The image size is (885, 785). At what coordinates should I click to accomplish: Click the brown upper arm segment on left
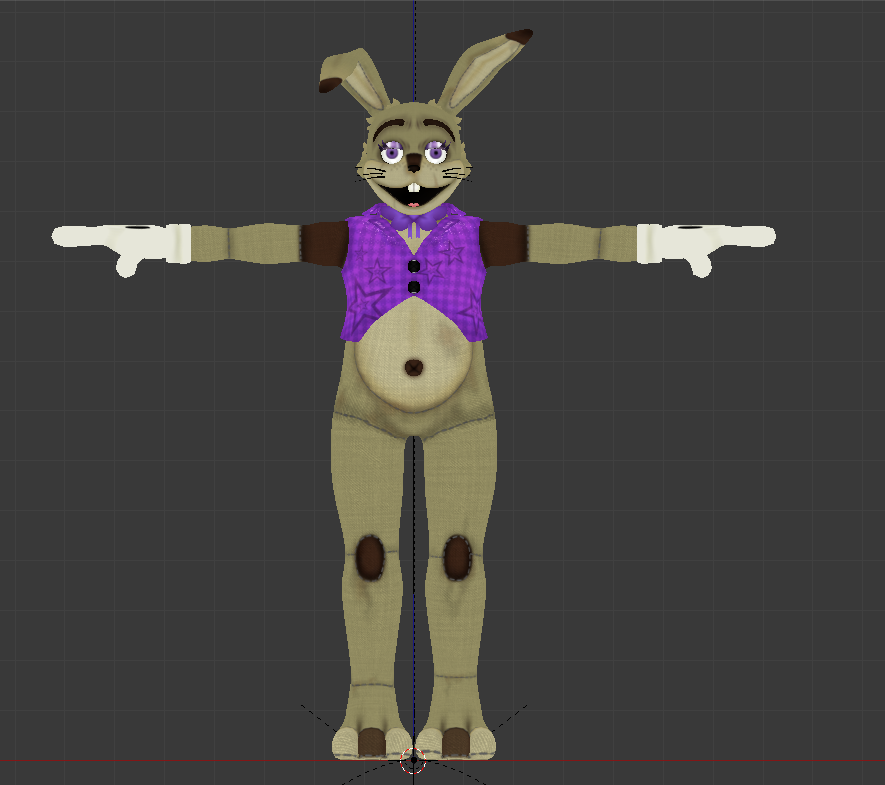pyautogui.click(x=325, y=244)
